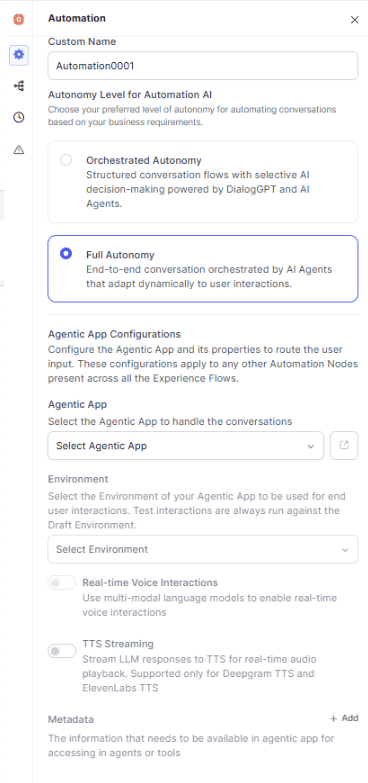
Task: Close the Automation panel with X icon
Action: pyautogui.click(x=355, y=20)
